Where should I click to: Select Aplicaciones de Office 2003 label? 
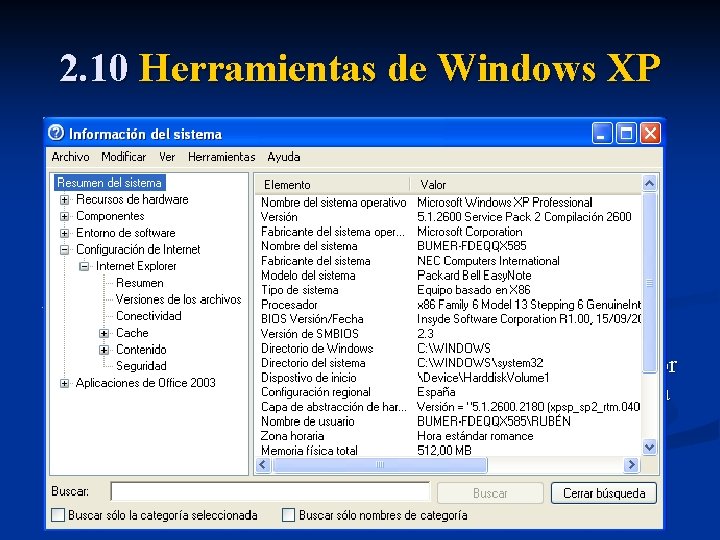point(146,383)
